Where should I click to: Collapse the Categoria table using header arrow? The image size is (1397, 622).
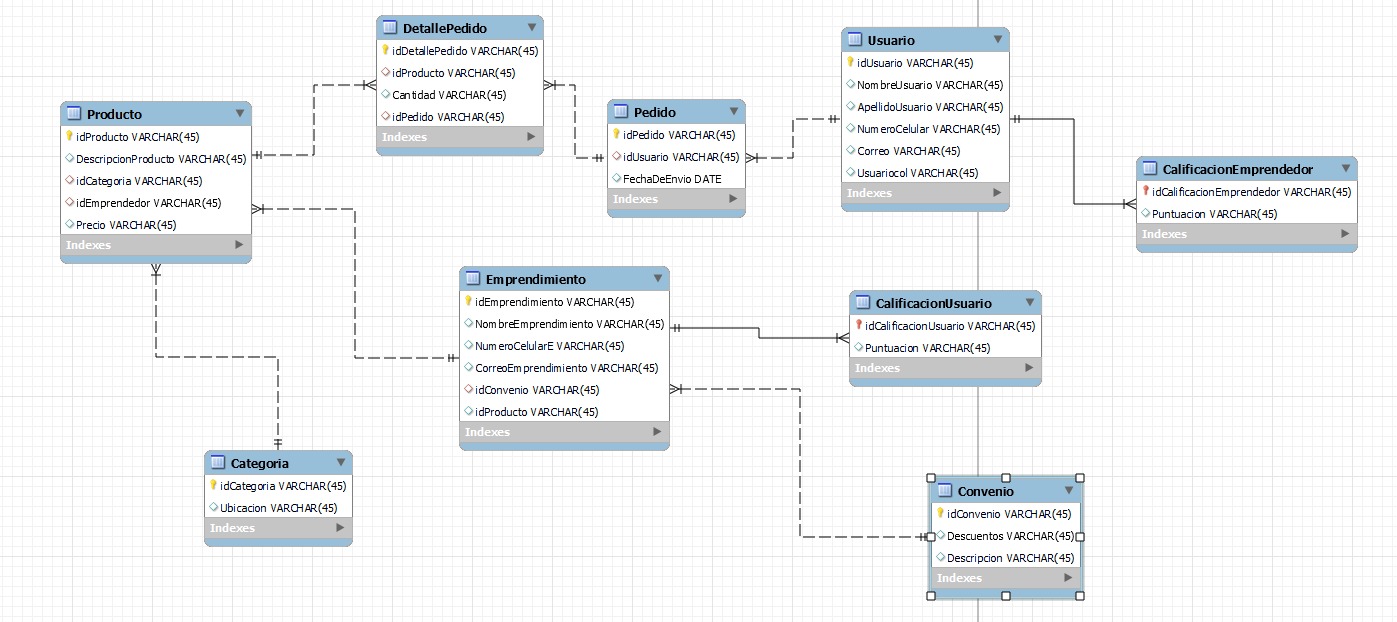pos(340,463)
